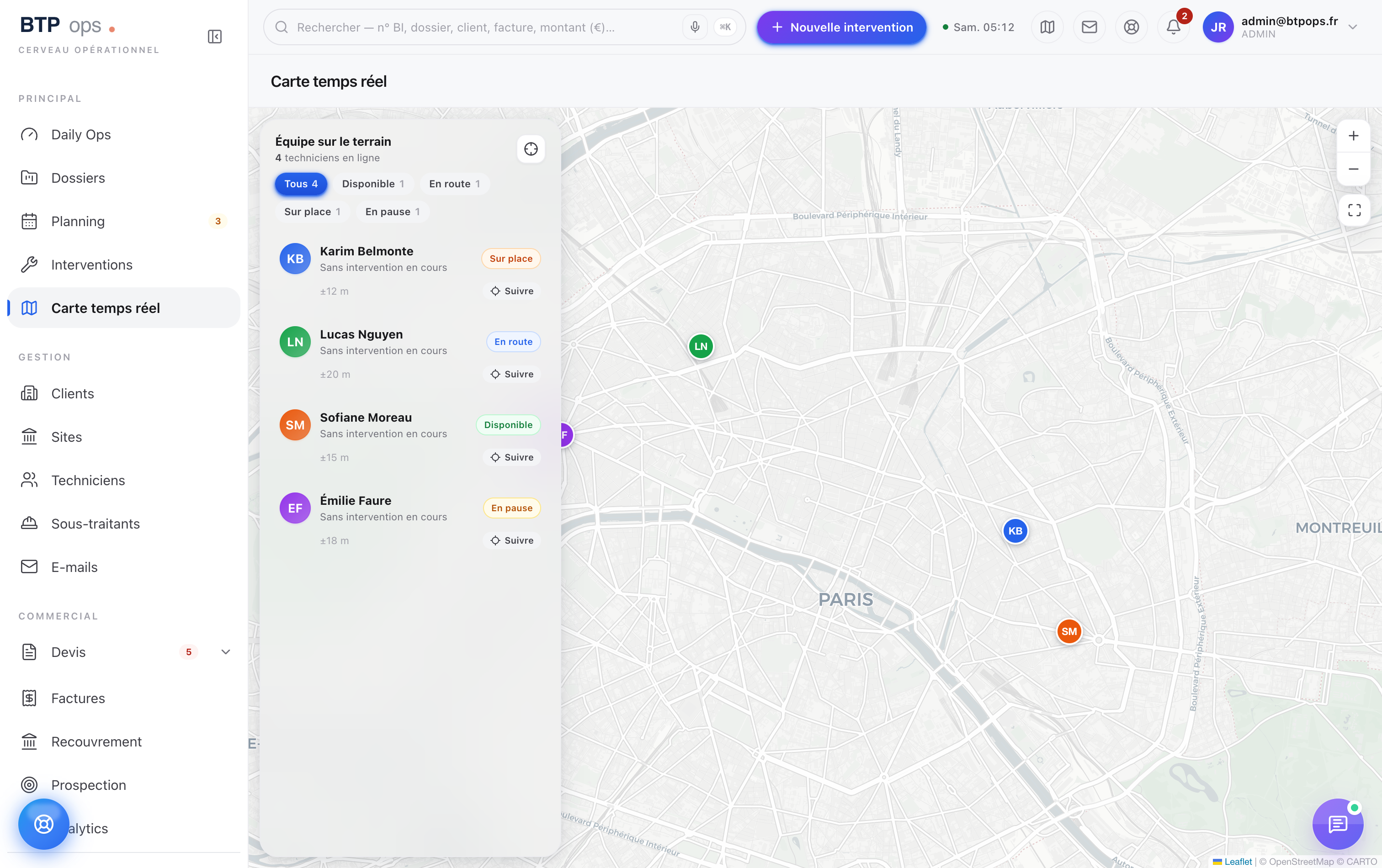Follow Karim Belmonte with Suivre
The image size is (1382, 868).
(x=512, y=291)
